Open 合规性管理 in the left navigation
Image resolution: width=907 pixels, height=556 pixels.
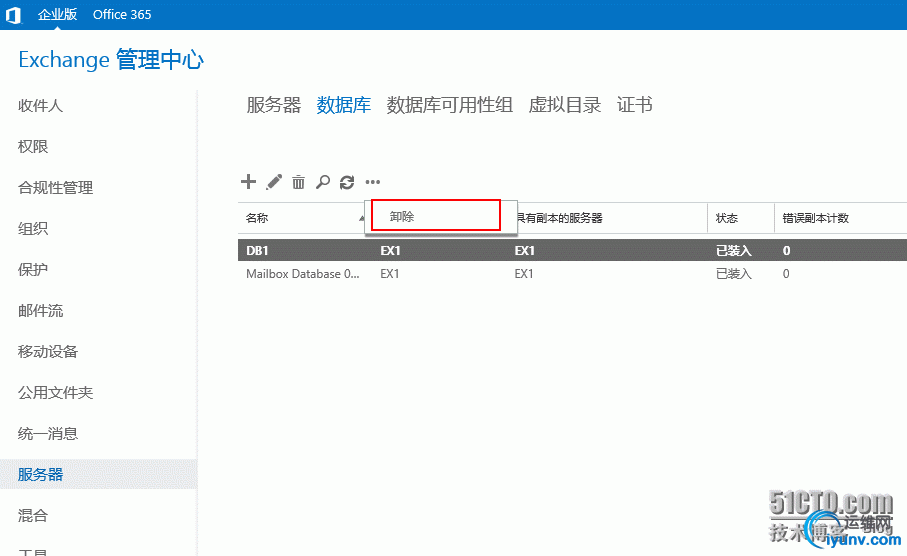[x=56, y=187]
